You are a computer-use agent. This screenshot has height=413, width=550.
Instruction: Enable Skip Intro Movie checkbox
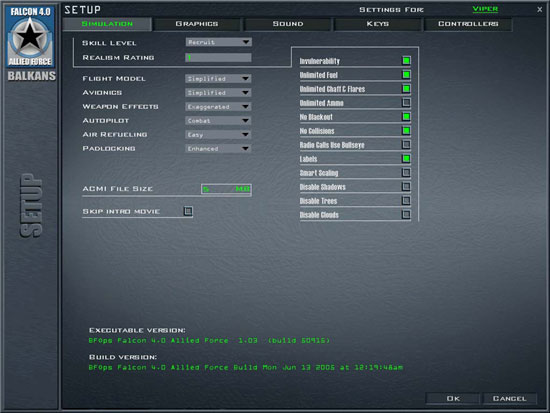[x=188, y=211]
